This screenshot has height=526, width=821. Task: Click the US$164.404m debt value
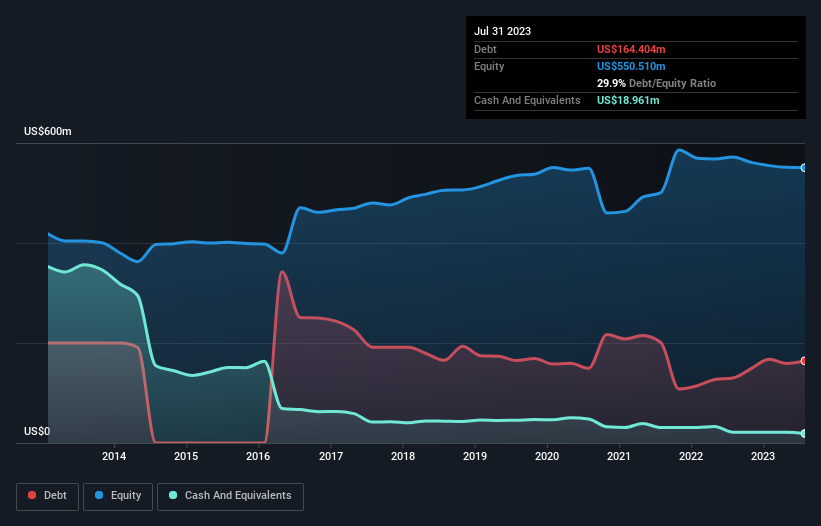click(631, 49)
